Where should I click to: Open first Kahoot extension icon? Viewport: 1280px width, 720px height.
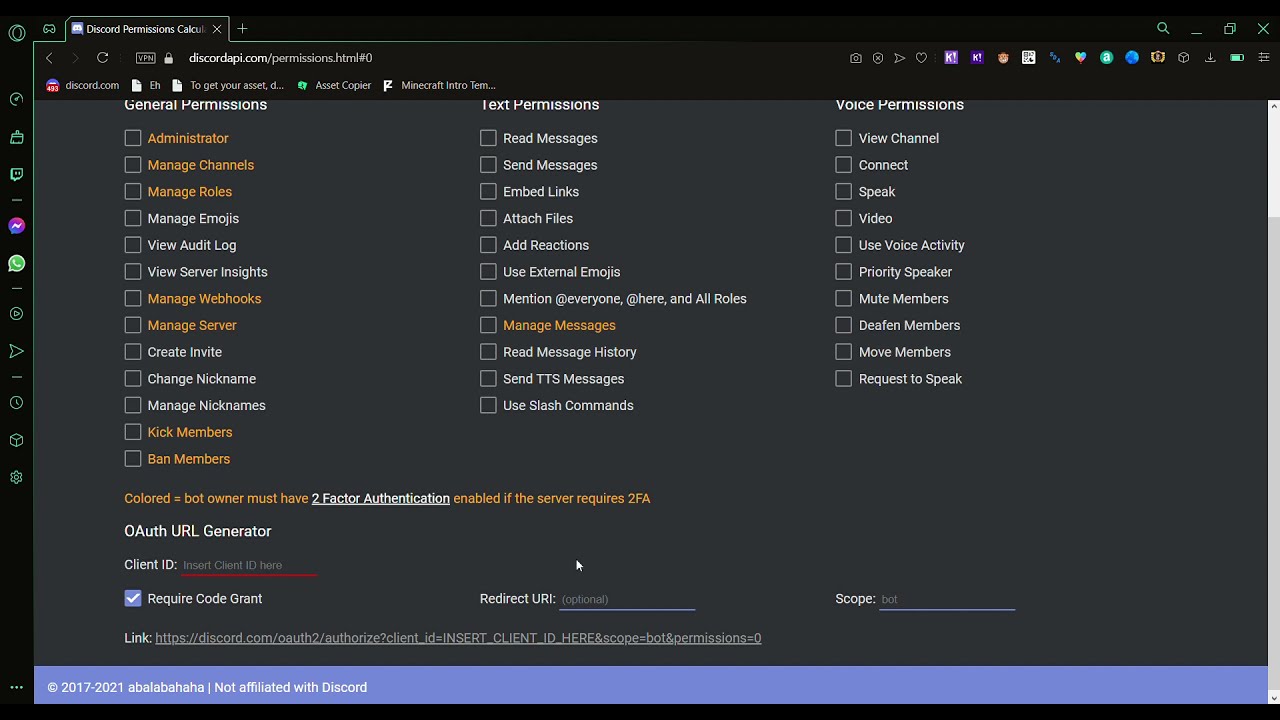pos(951,58)
